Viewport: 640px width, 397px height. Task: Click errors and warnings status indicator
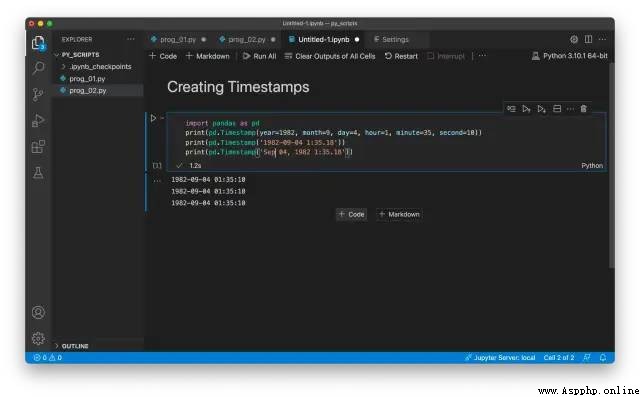click(48, 357)
